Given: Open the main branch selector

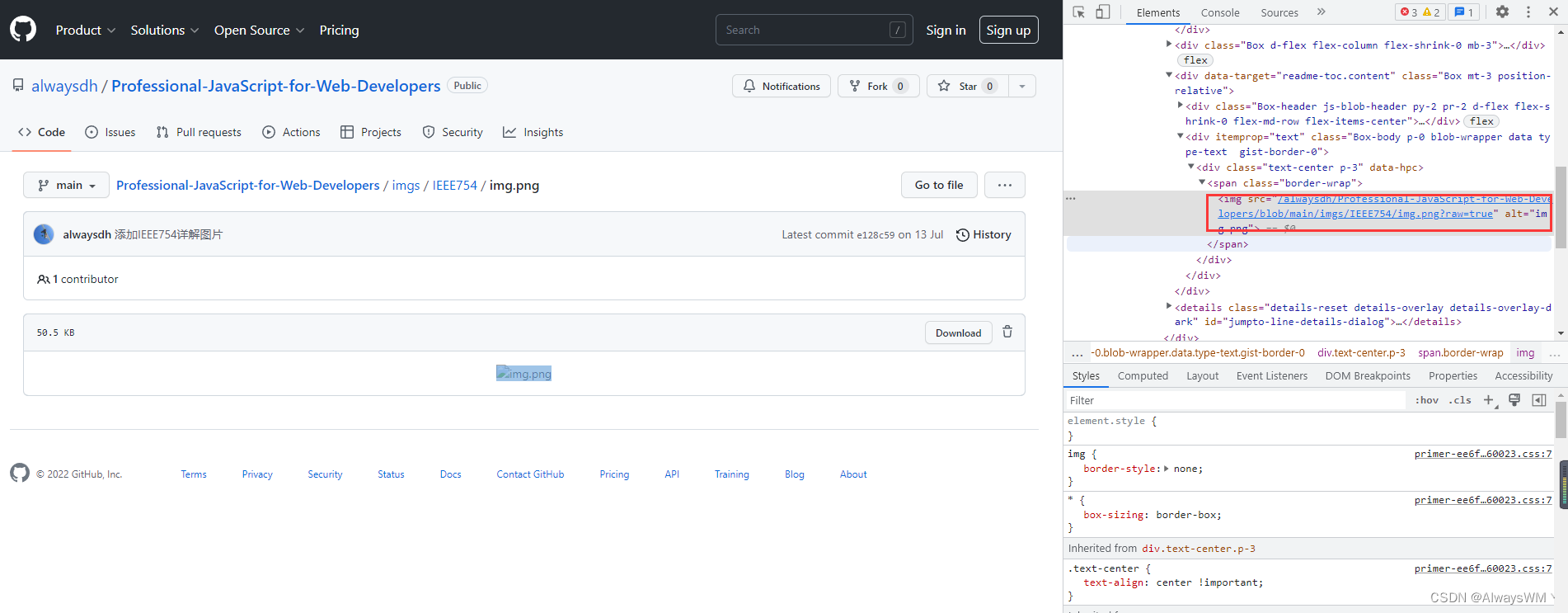Looking at the screenshot, I should click(66, 185).
